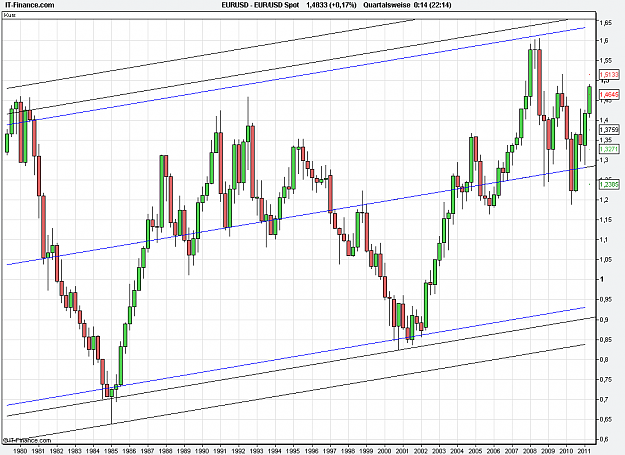Select the 2005 year label
The width and height of the screenshot is (625, 455).
(x=476, y=451)
